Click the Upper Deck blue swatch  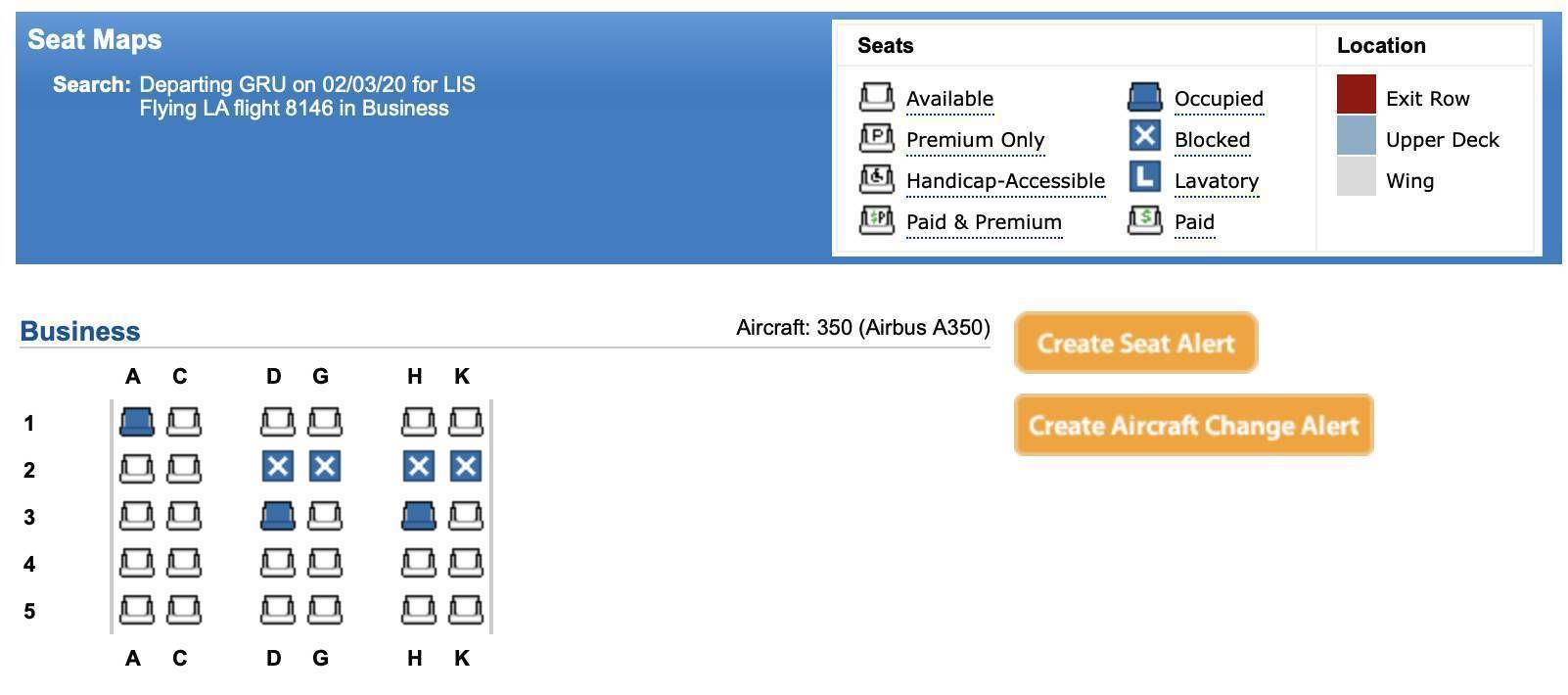[x=1357, y=136]
